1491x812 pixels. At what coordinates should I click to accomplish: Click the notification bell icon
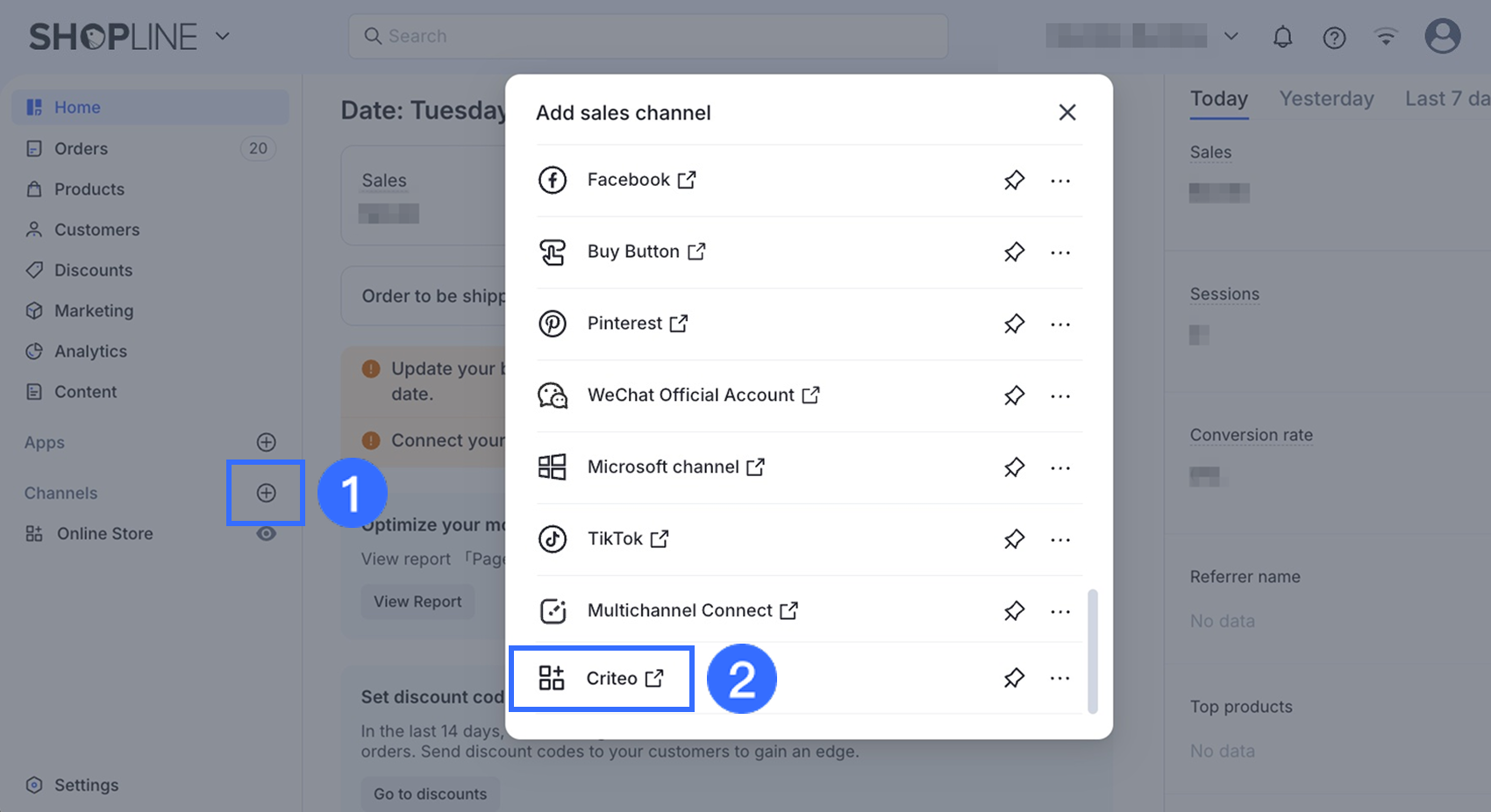(1282, 37)
